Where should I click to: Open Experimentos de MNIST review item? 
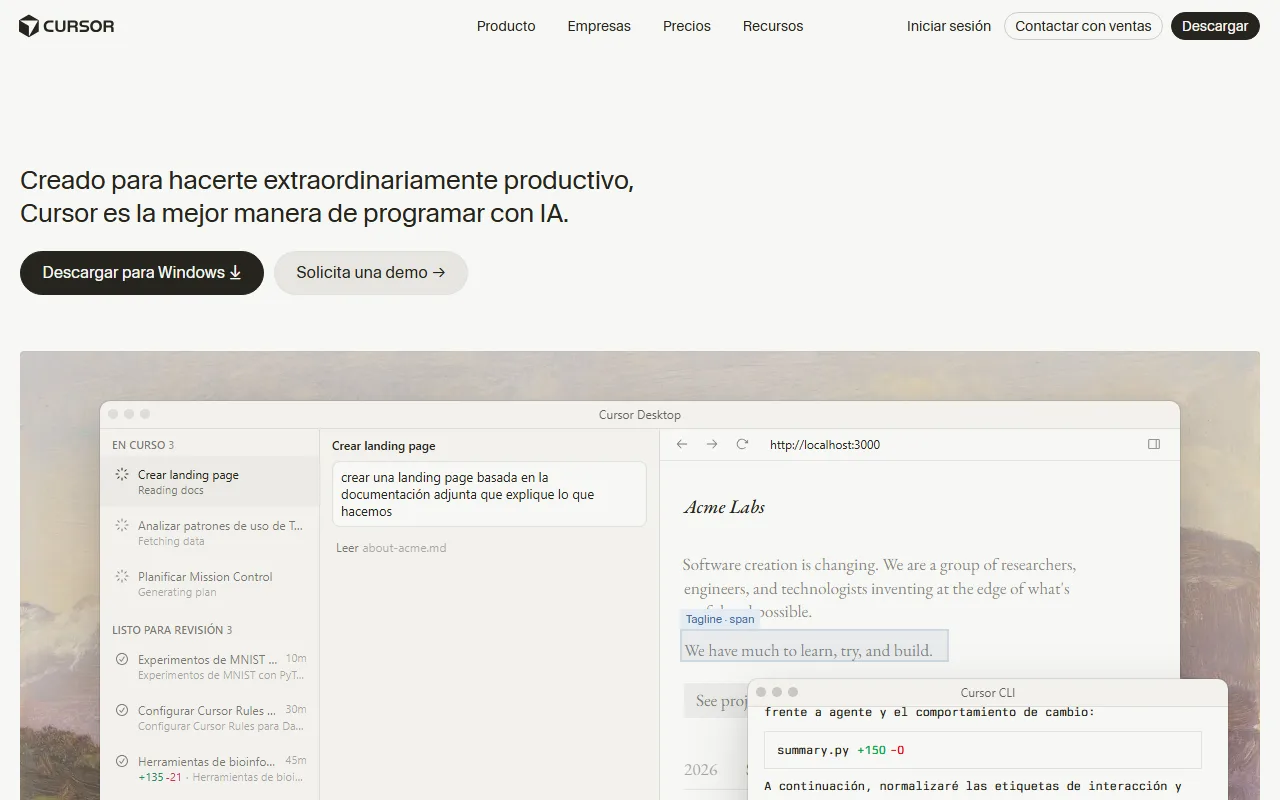pos(210,667)
